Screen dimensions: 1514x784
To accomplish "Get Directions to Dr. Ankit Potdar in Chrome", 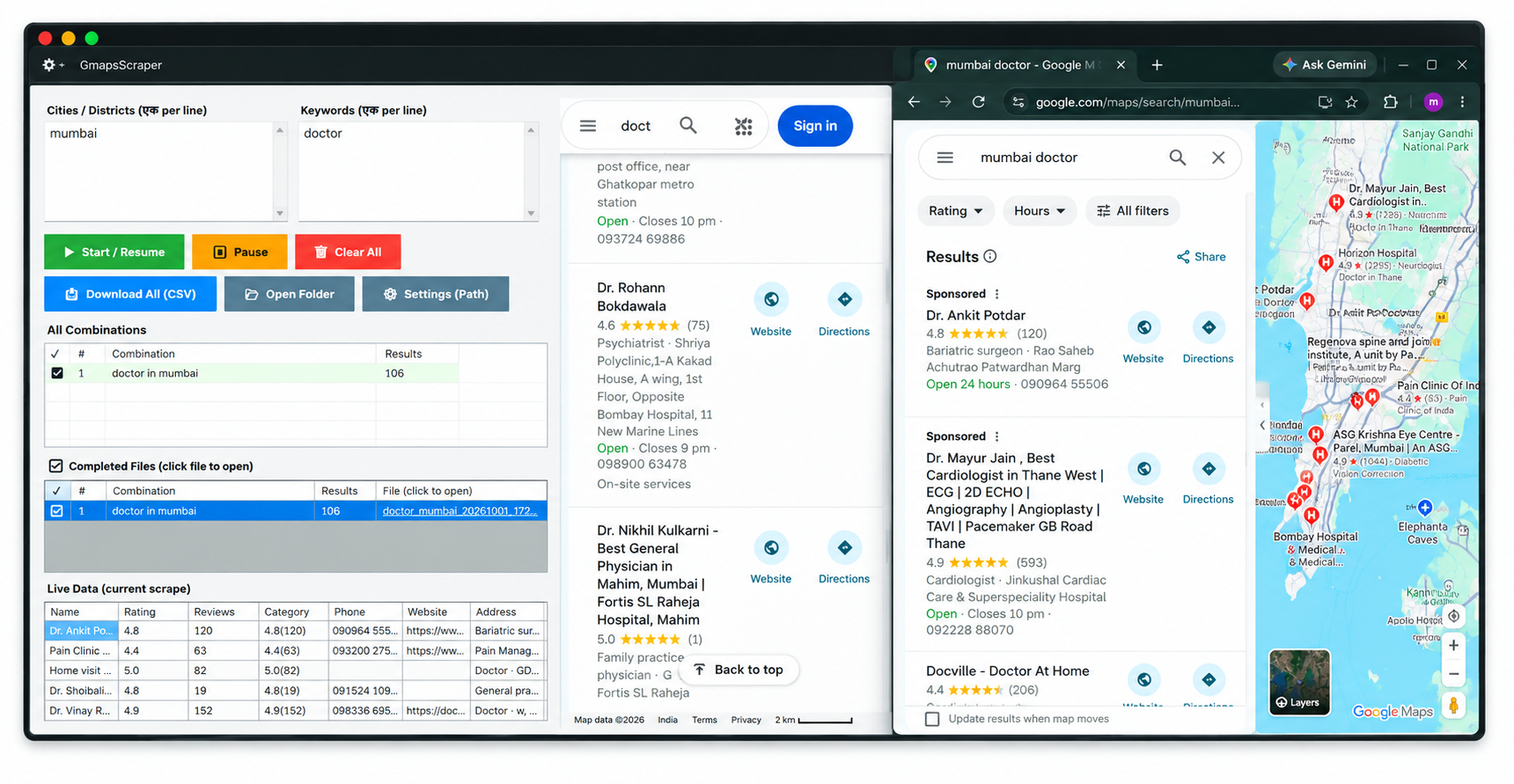I will [1209, 338].
